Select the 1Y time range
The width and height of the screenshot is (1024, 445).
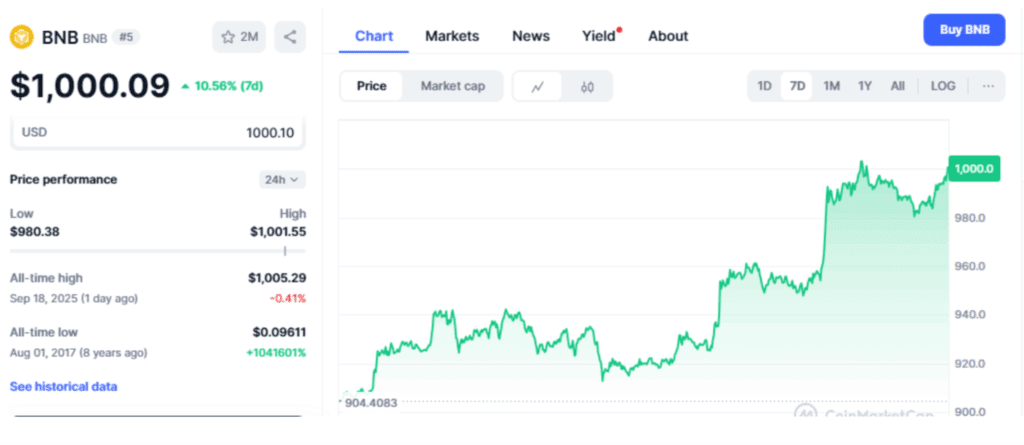pos(864,86)
